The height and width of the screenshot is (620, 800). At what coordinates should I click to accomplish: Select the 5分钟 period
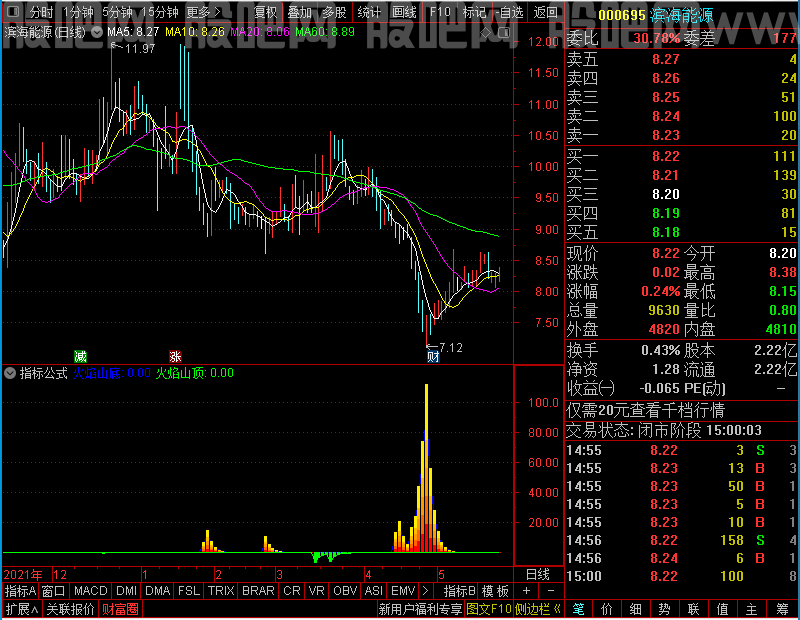pyautogui.click(x=117, y=12)
